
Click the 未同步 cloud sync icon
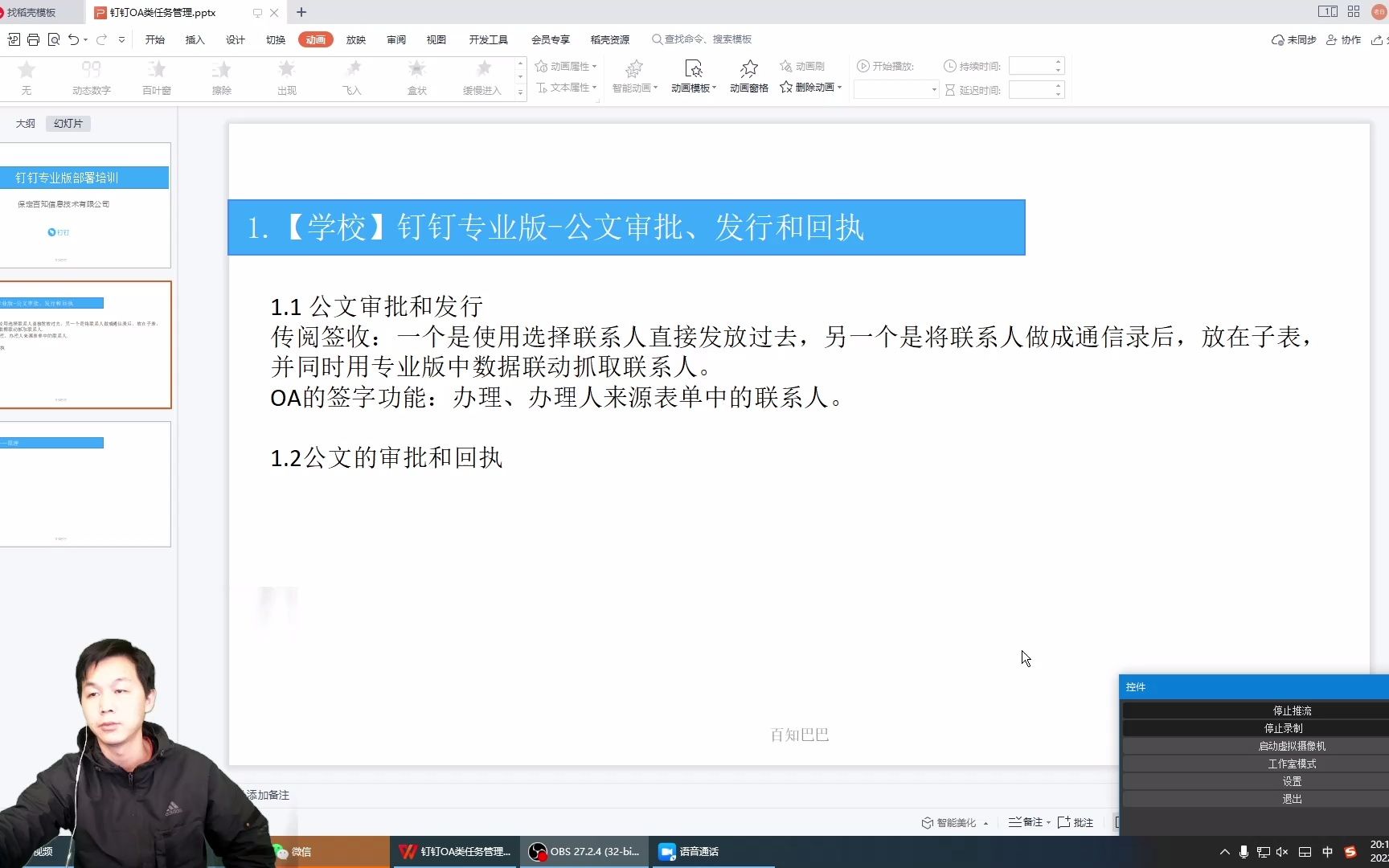(x=1293, y=39)
